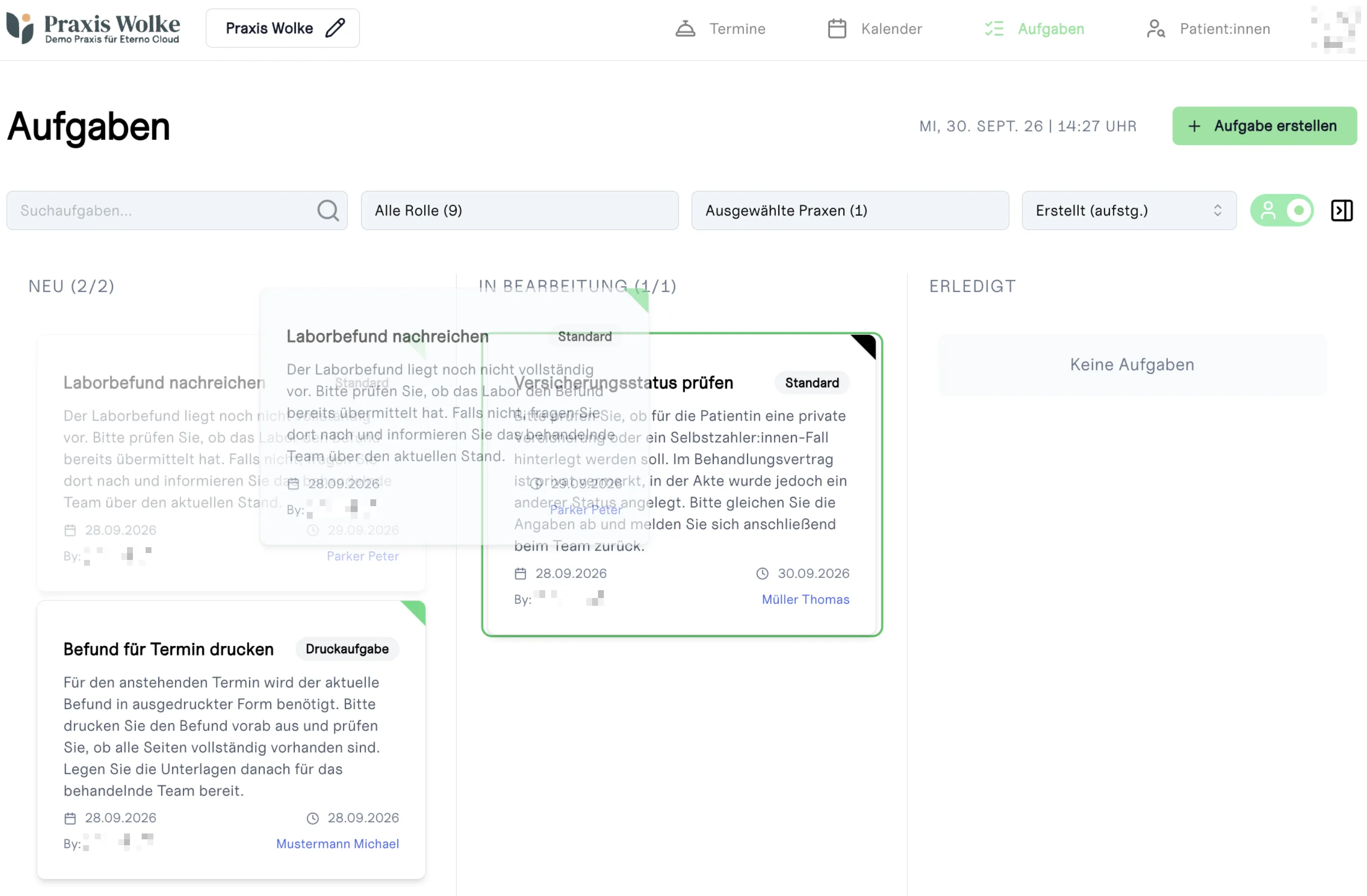Click the Aufgaben page heading
Viewport: 1367px width, 896px height.
point(88,127)
